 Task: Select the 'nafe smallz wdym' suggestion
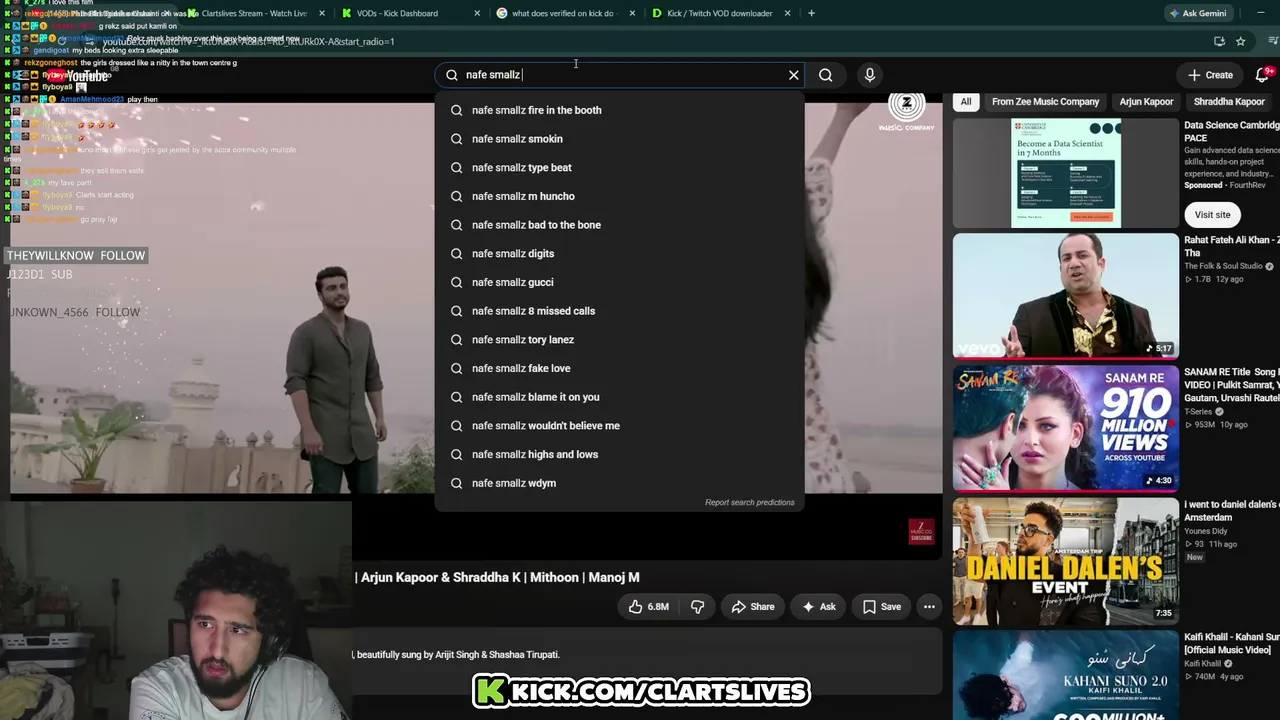tap(620, 483)
